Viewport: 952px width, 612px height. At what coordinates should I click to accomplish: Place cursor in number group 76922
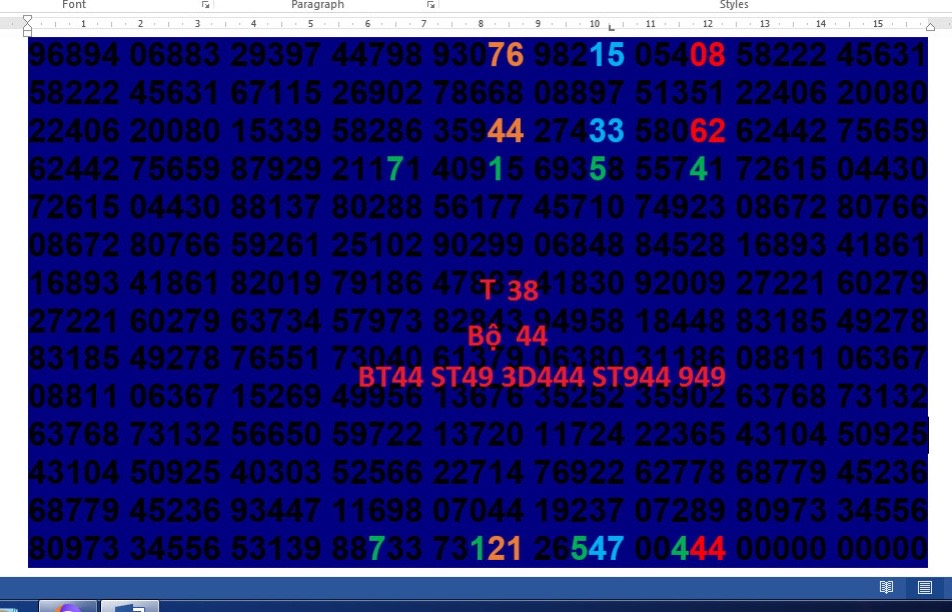coord(579,472)
